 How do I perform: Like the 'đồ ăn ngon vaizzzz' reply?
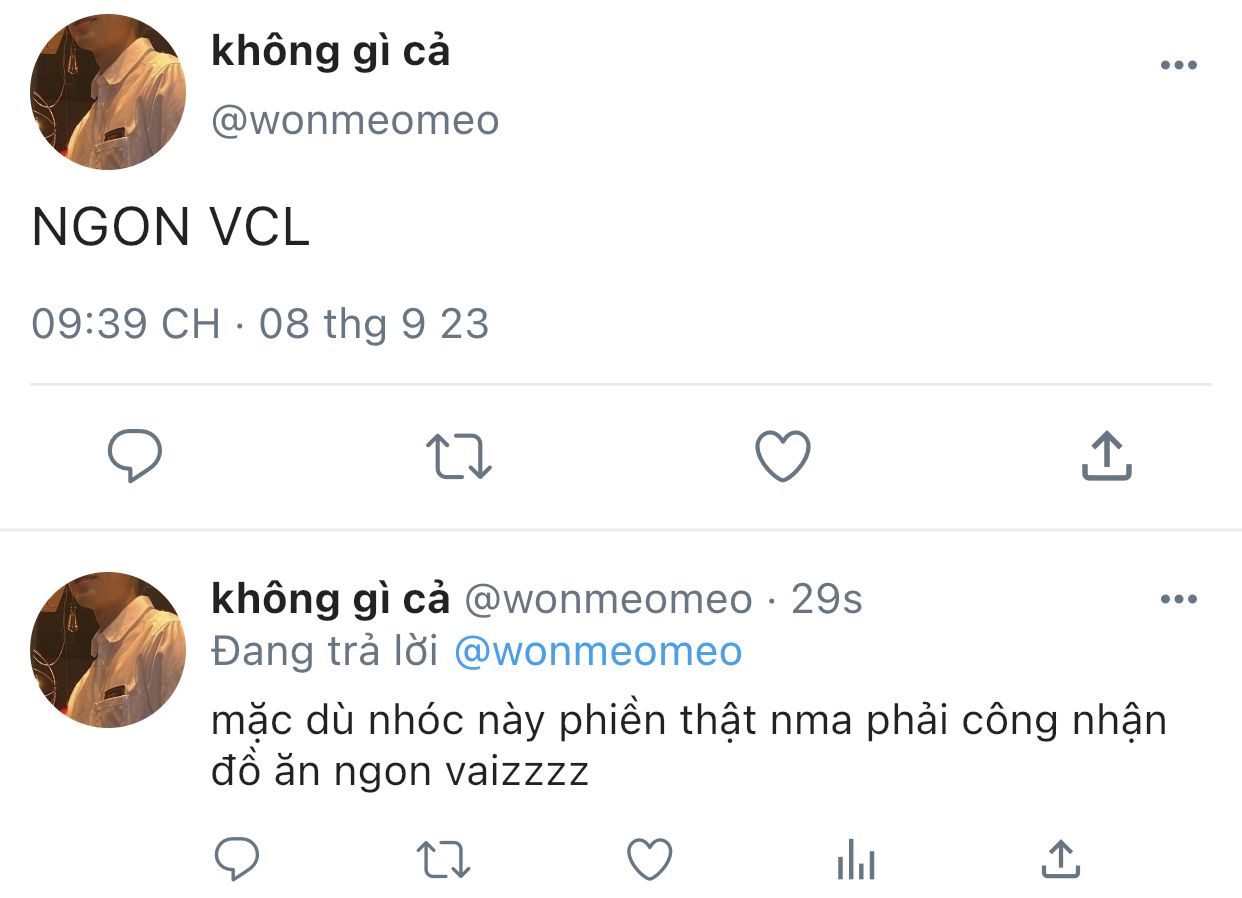[650, 859]
